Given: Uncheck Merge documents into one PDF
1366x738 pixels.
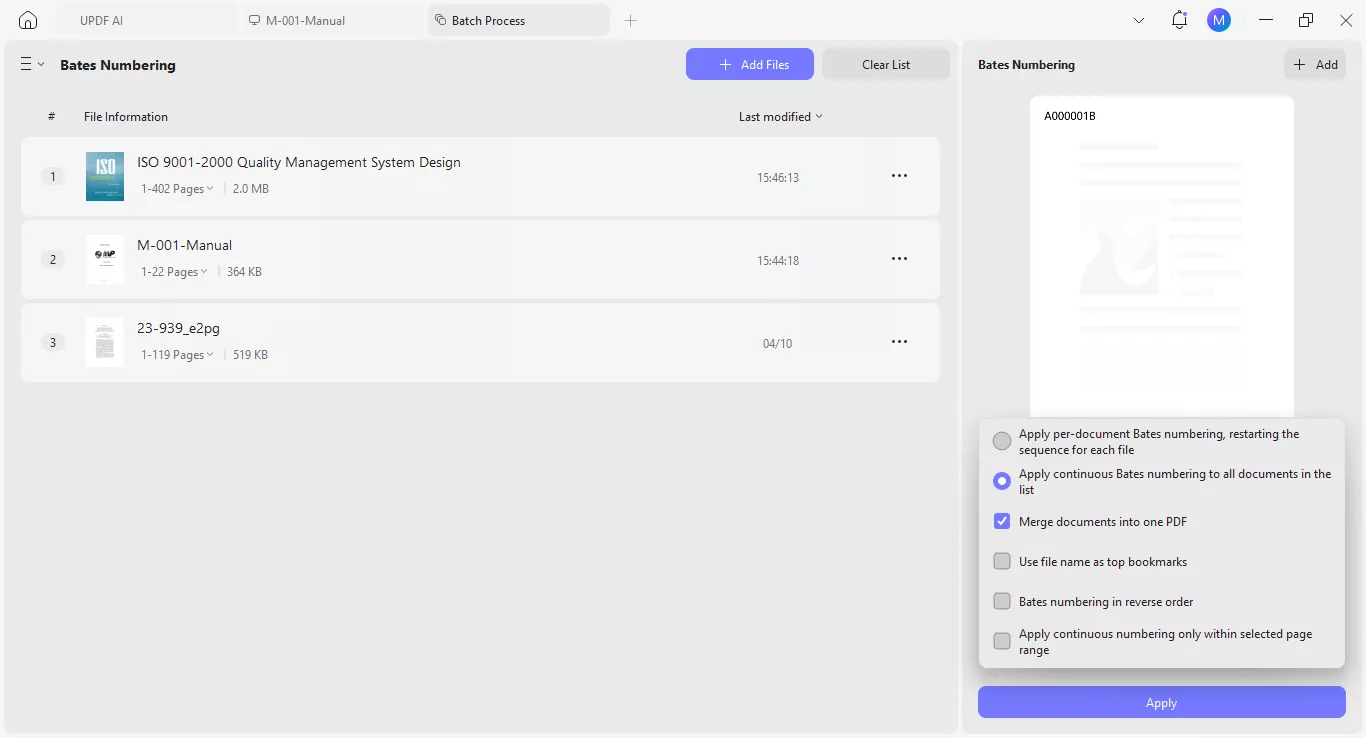Looking at the screenshot, I should 1002,521.
